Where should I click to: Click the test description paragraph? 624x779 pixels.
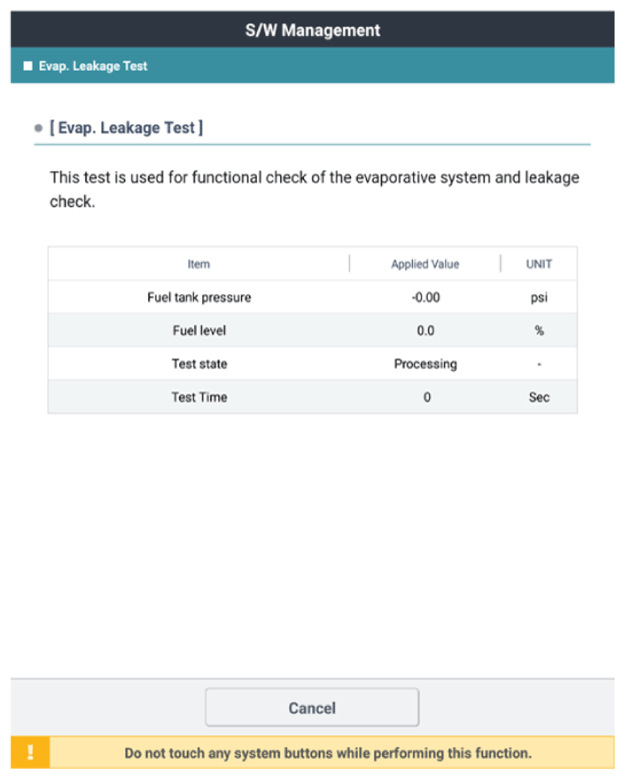314,189
